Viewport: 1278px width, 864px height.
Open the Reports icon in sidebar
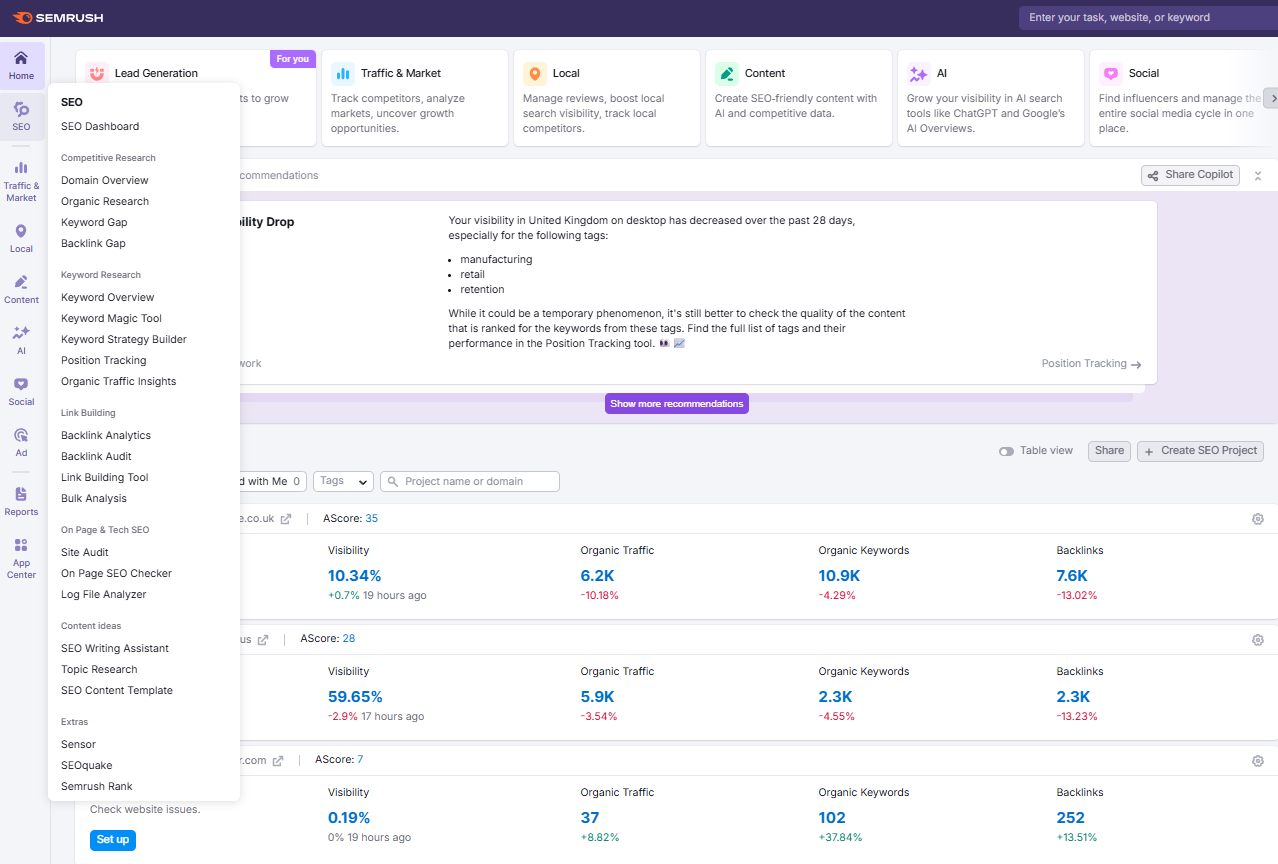[21, 495]
